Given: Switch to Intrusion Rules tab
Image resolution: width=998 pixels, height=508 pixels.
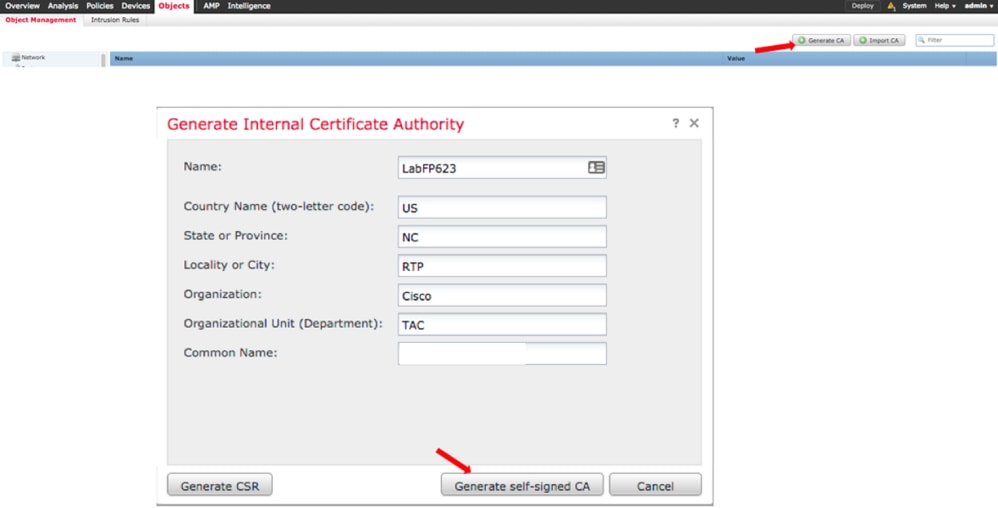Looking at the screenshot, I should 115,20.
